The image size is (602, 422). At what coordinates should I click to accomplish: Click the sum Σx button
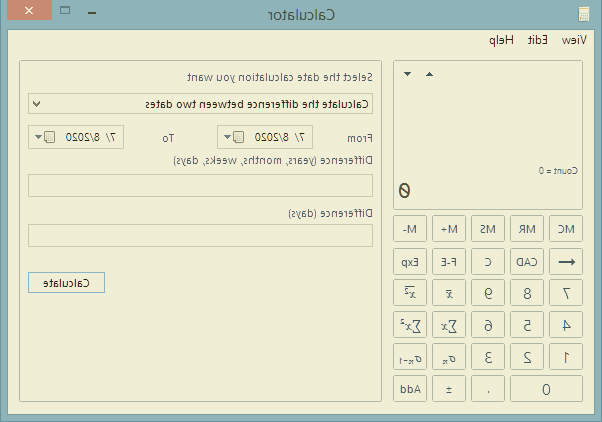449,325
